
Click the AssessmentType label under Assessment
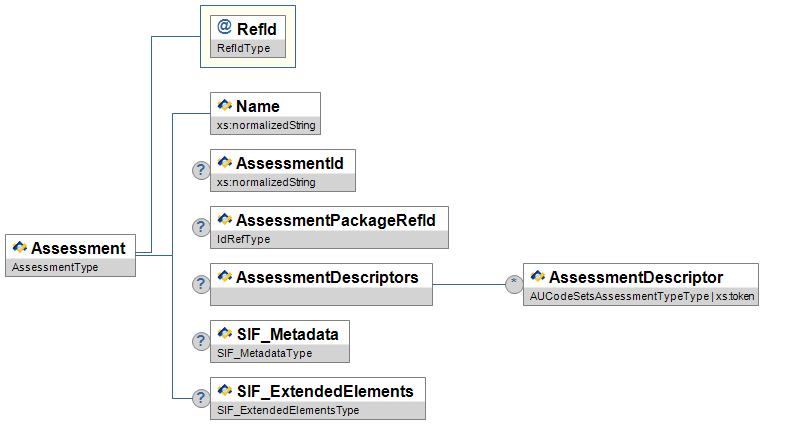coord(55,268)
